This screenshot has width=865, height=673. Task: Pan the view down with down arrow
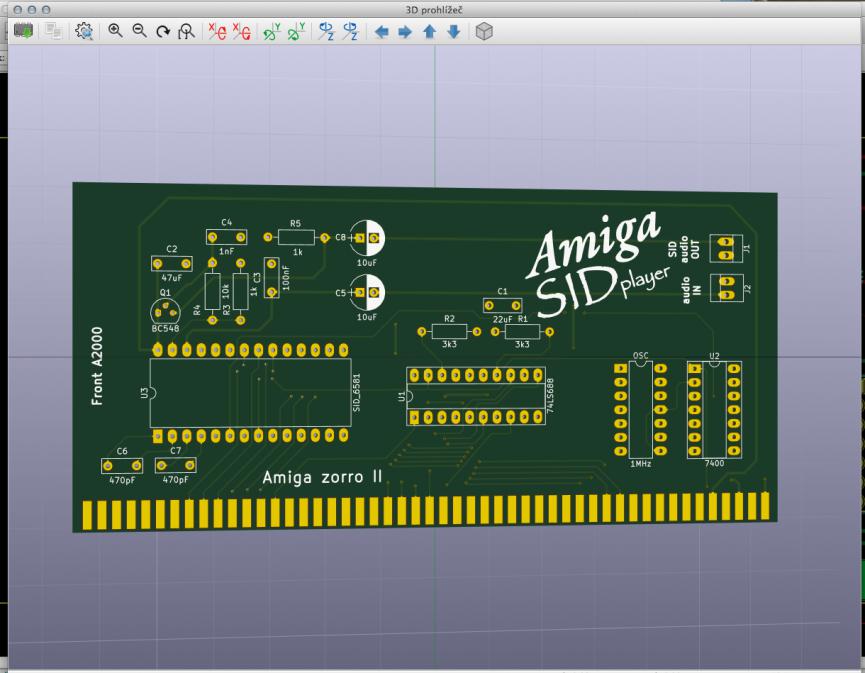(453, 32)
